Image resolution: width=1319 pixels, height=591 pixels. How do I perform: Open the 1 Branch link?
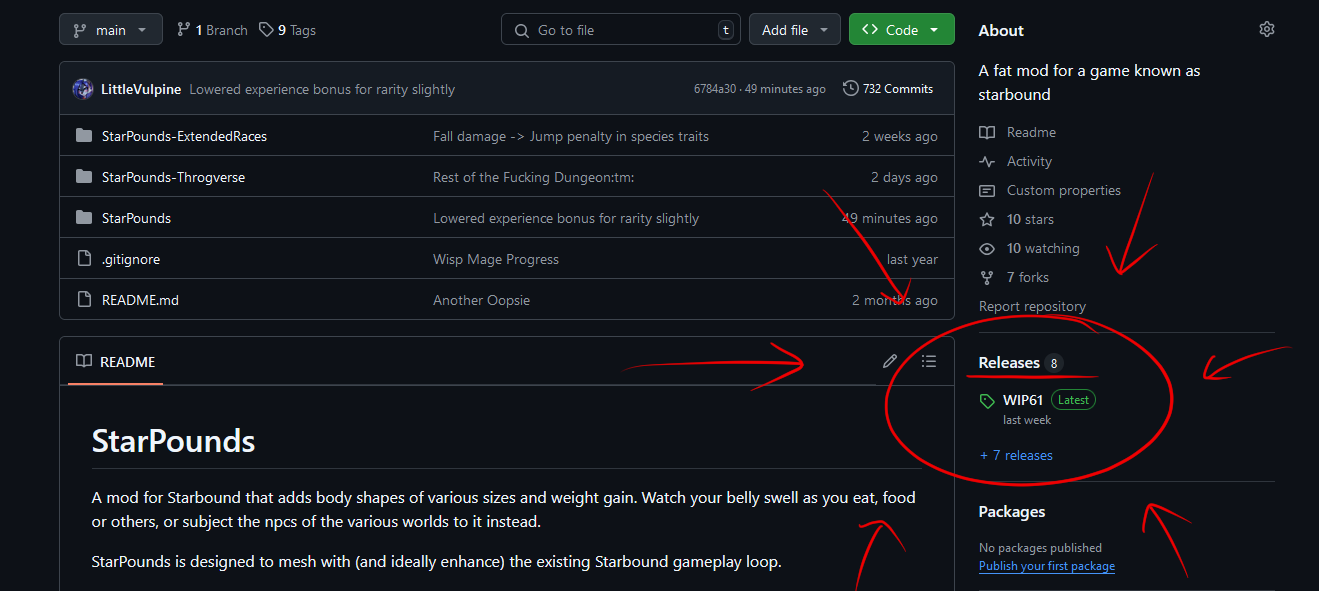point(212,30)
